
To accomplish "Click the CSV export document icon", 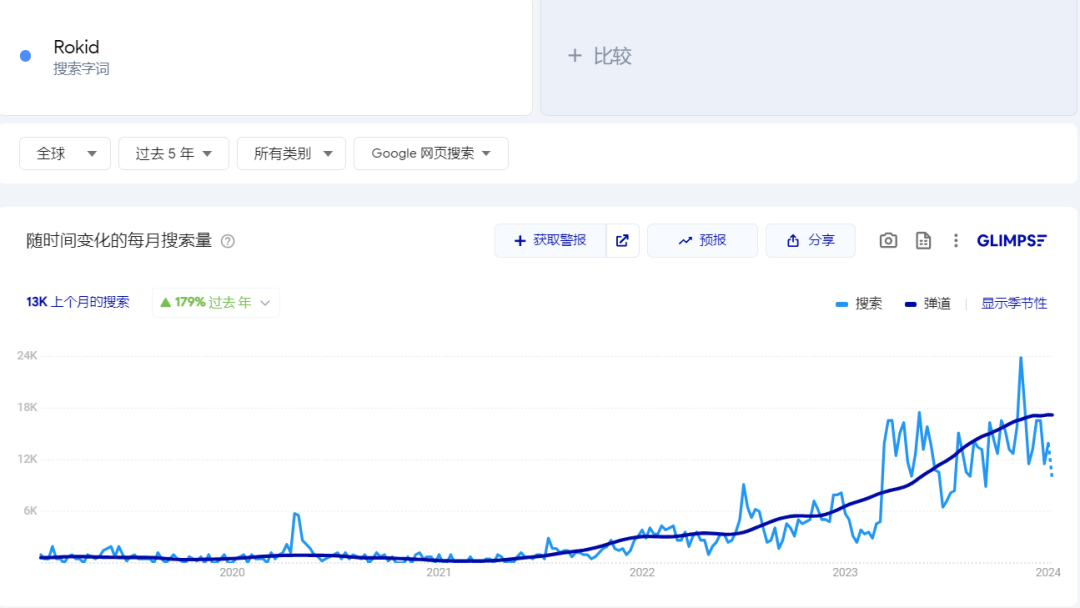I will (923, 240).
